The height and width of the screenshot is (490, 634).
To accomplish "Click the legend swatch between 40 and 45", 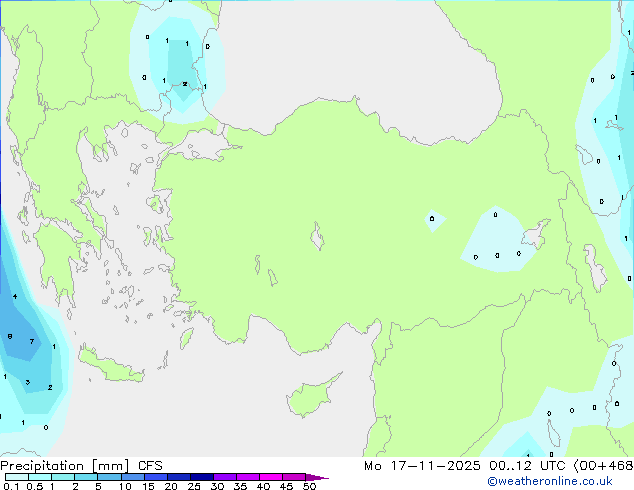I will (x=271, y=477).
